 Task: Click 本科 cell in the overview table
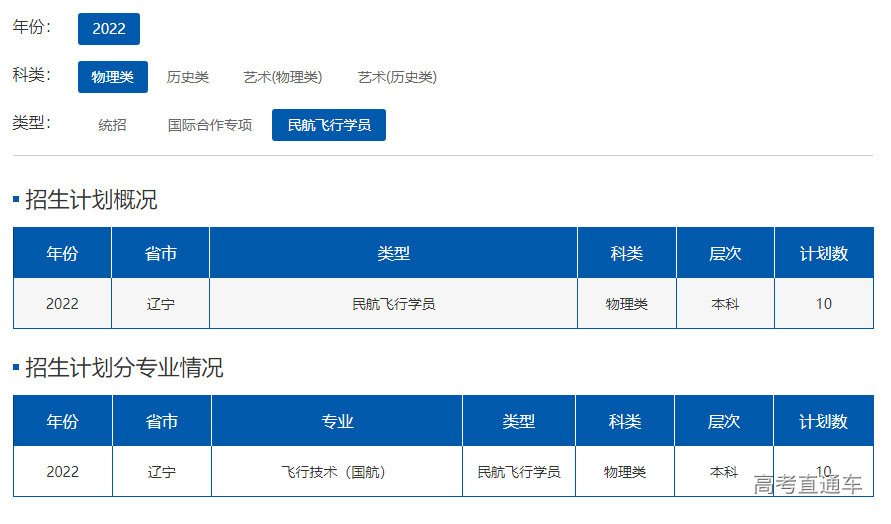(x=725, y=304)
